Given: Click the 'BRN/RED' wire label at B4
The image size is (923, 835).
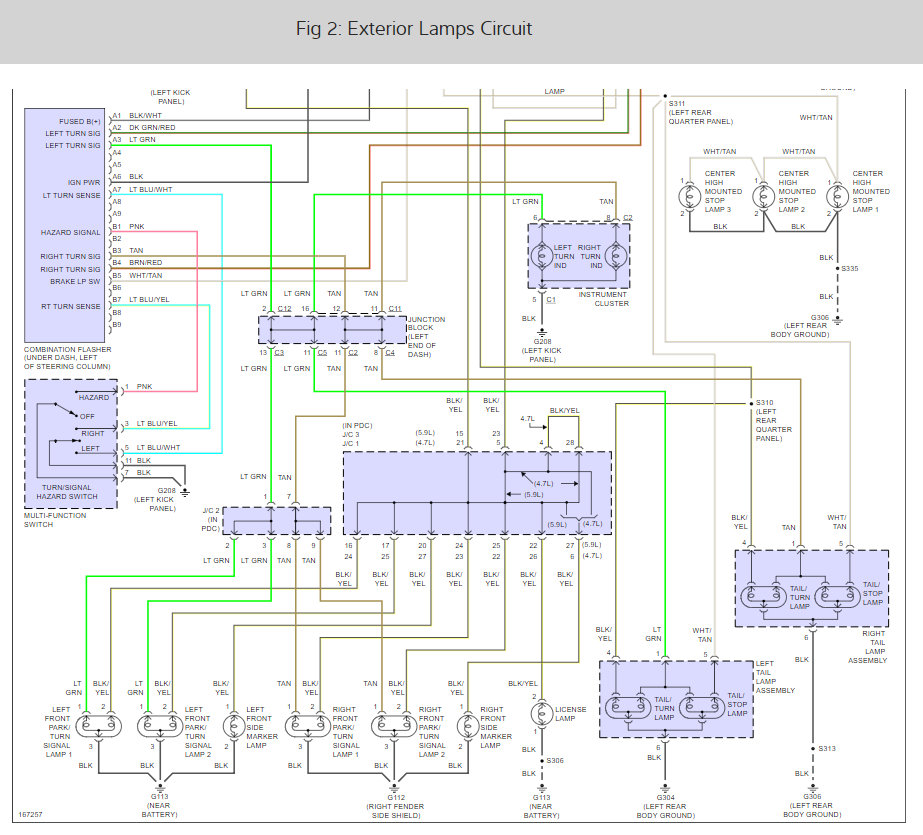Looking at the screenshot, I should 145,262.
